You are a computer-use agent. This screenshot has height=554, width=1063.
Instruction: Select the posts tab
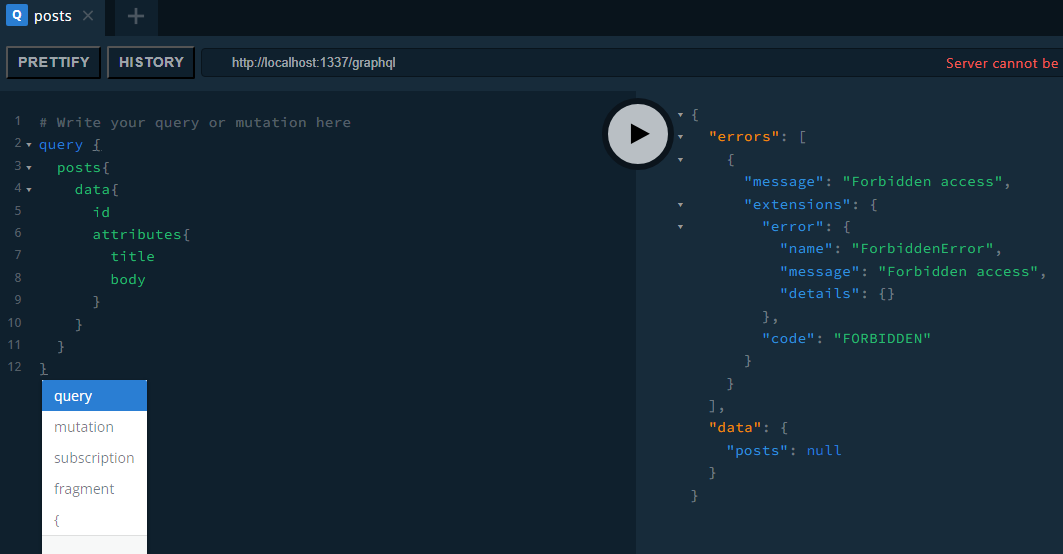point(52,16)
